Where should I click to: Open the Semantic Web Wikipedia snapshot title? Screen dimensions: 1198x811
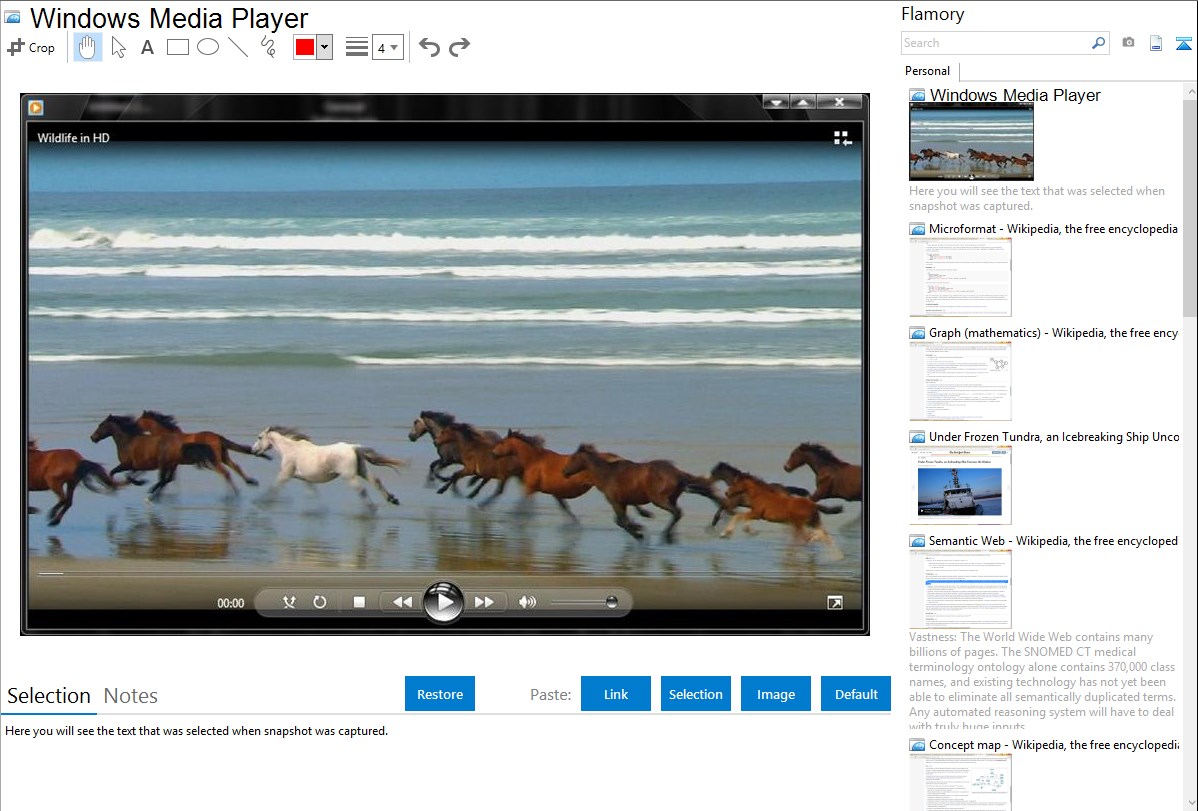click(x=1053, y=540)
